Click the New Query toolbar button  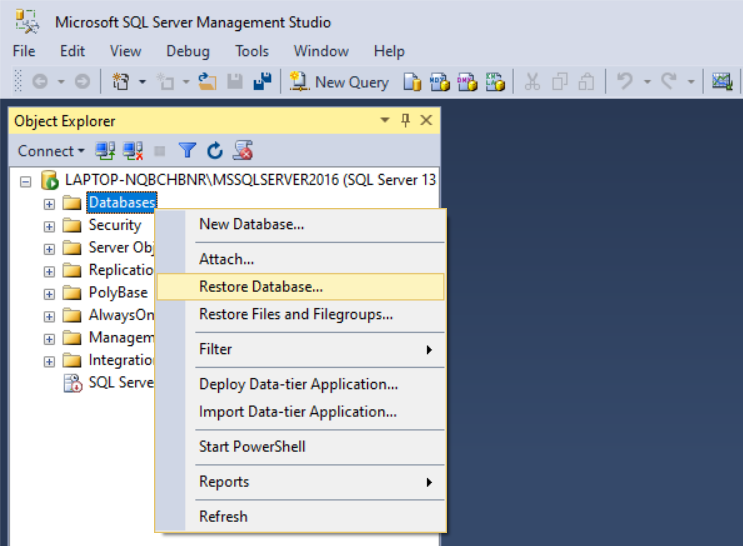339,82
